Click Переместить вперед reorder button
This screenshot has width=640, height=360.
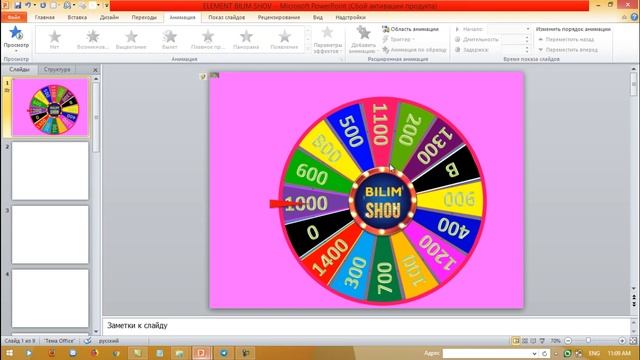click(568, 50)
